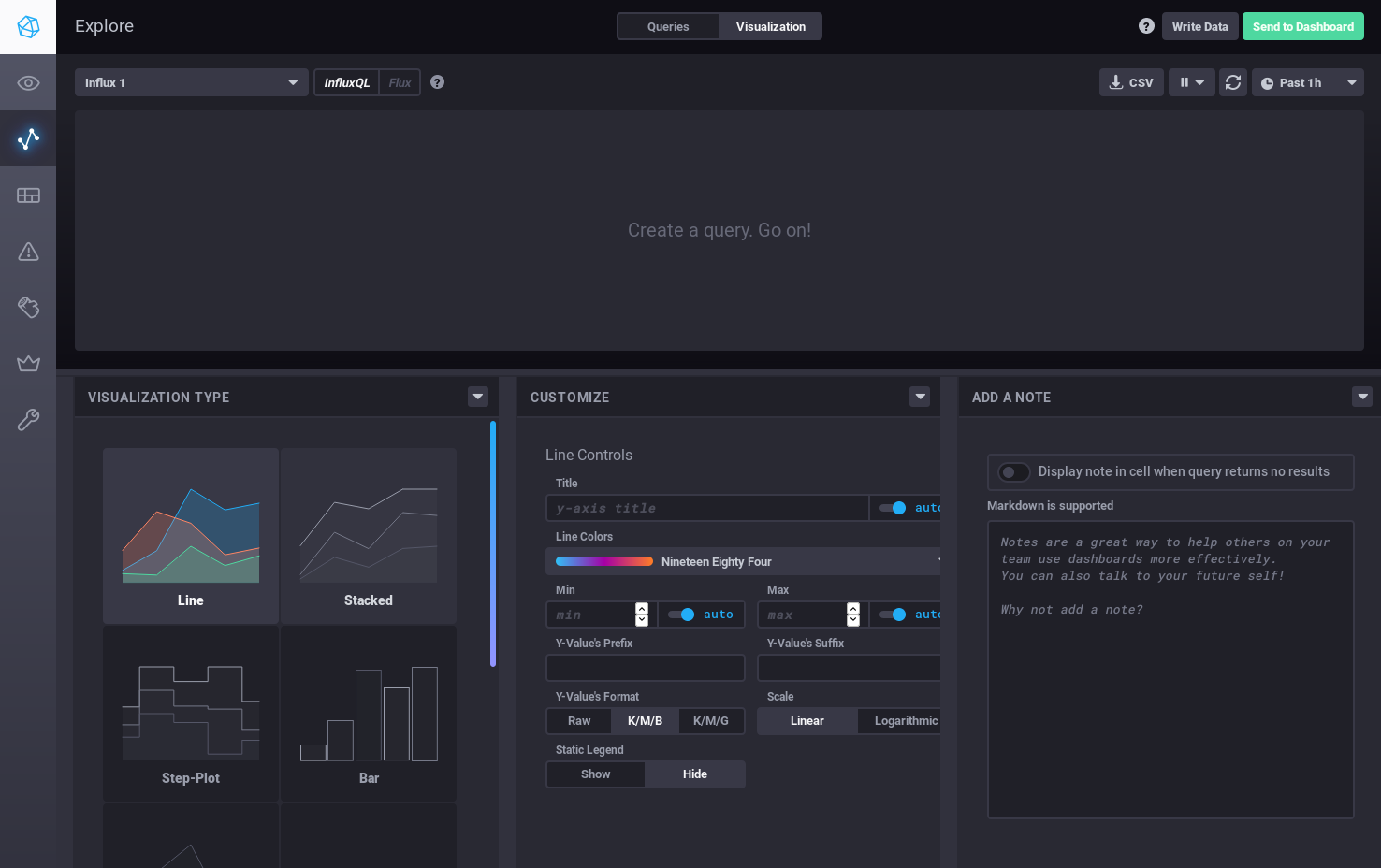This screenshot has height=868, width=1381.
Task: Select the Step-Plot graph type
Action: (191, 713)
